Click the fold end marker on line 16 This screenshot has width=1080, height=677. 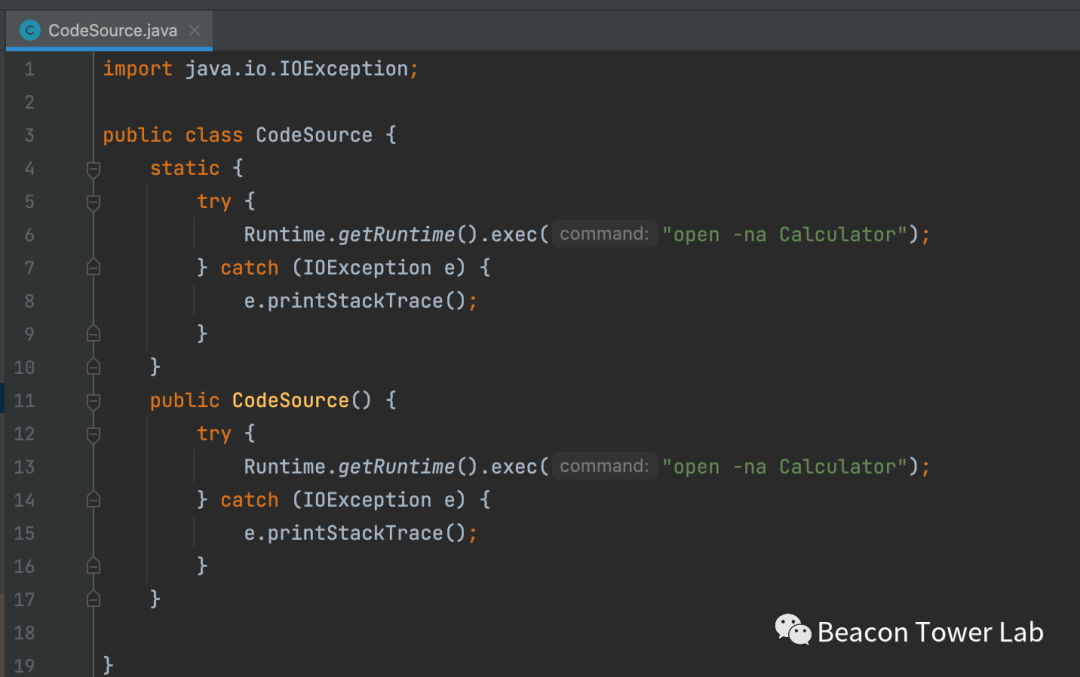pyautogui.click(x=93, y=566)
